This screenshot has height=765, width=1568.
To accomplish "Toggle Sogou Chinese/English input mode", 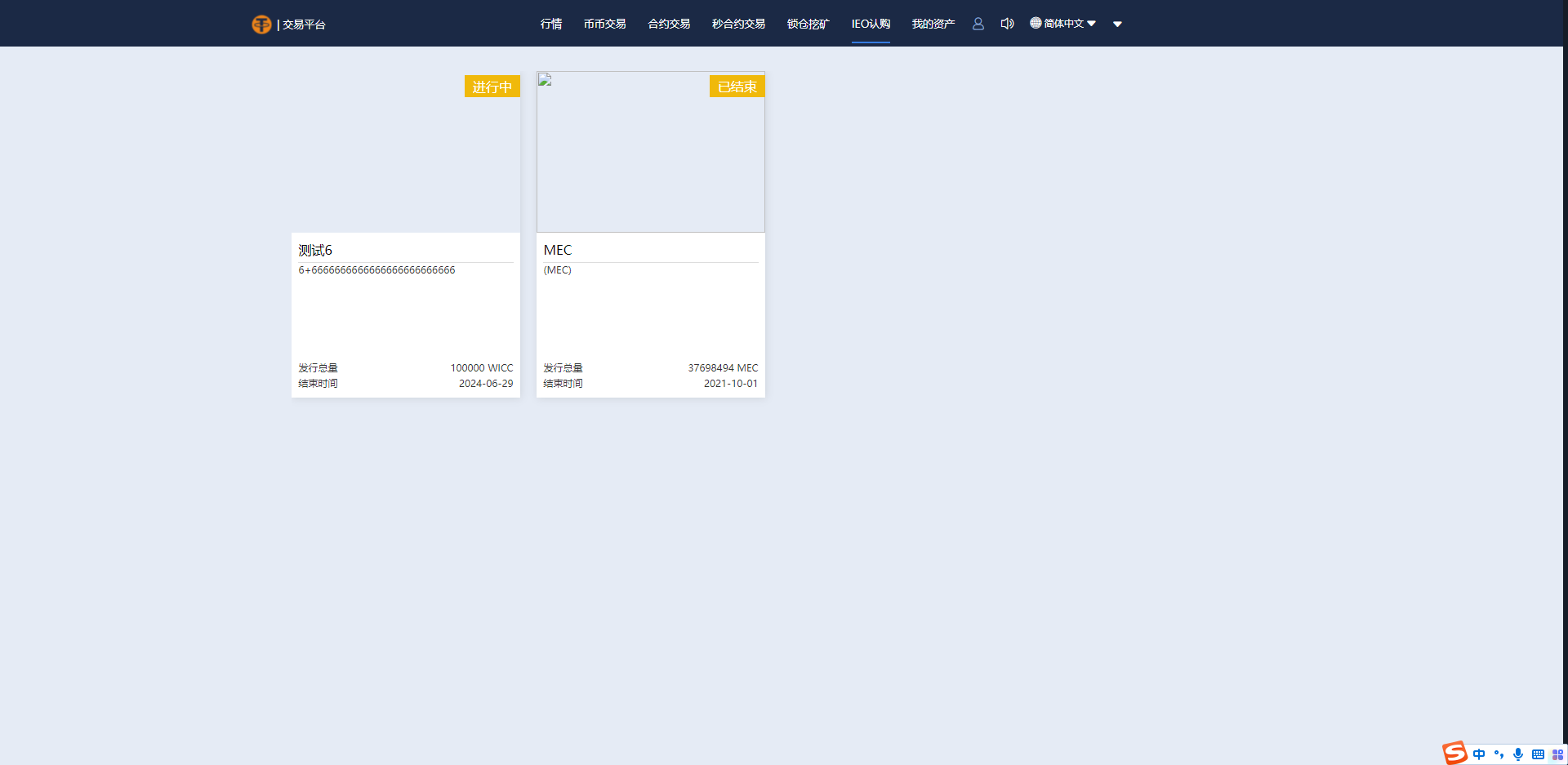I will 1479,754.
